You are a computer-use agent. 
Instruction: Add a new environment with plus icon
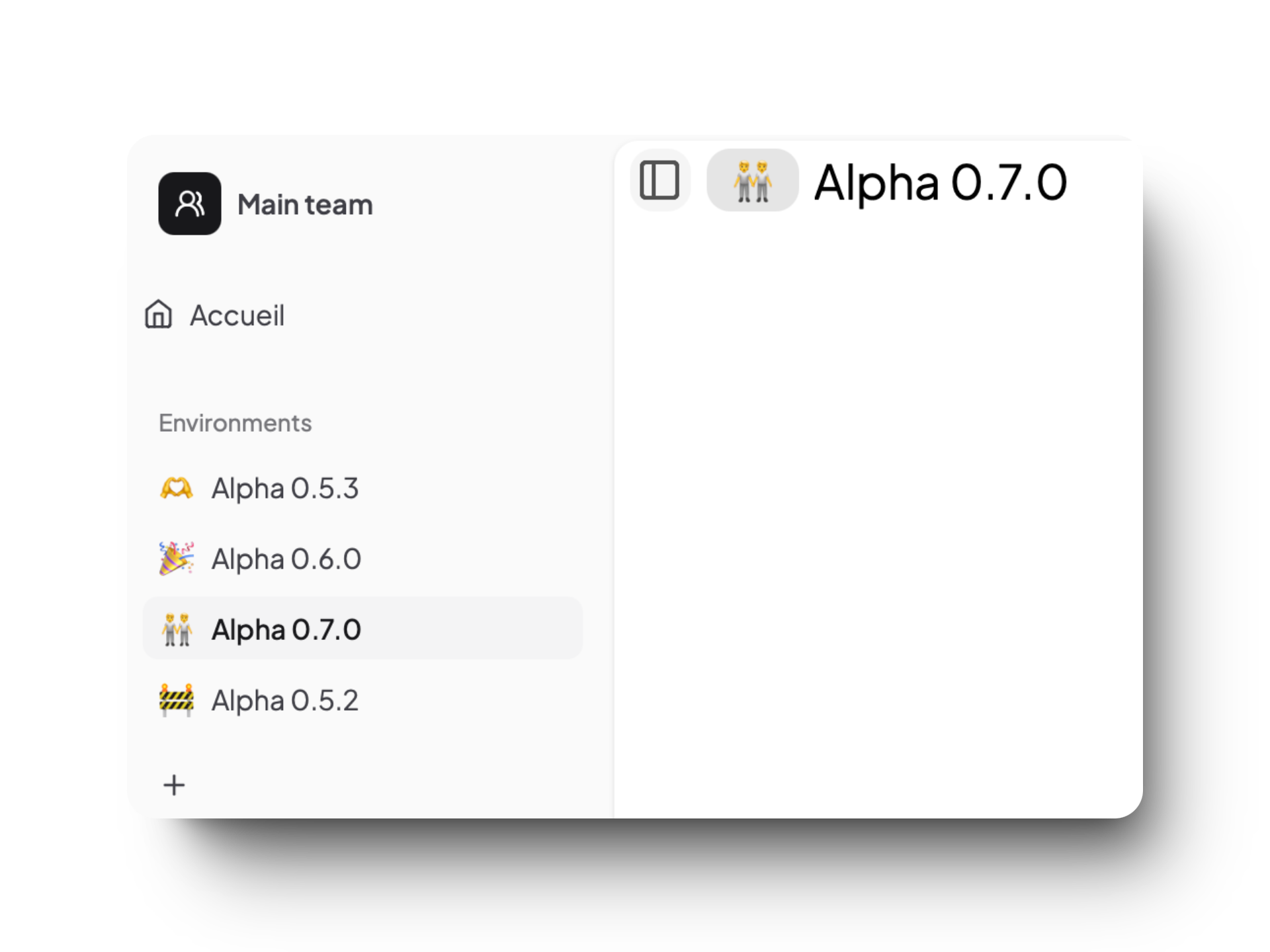[174, 785]
